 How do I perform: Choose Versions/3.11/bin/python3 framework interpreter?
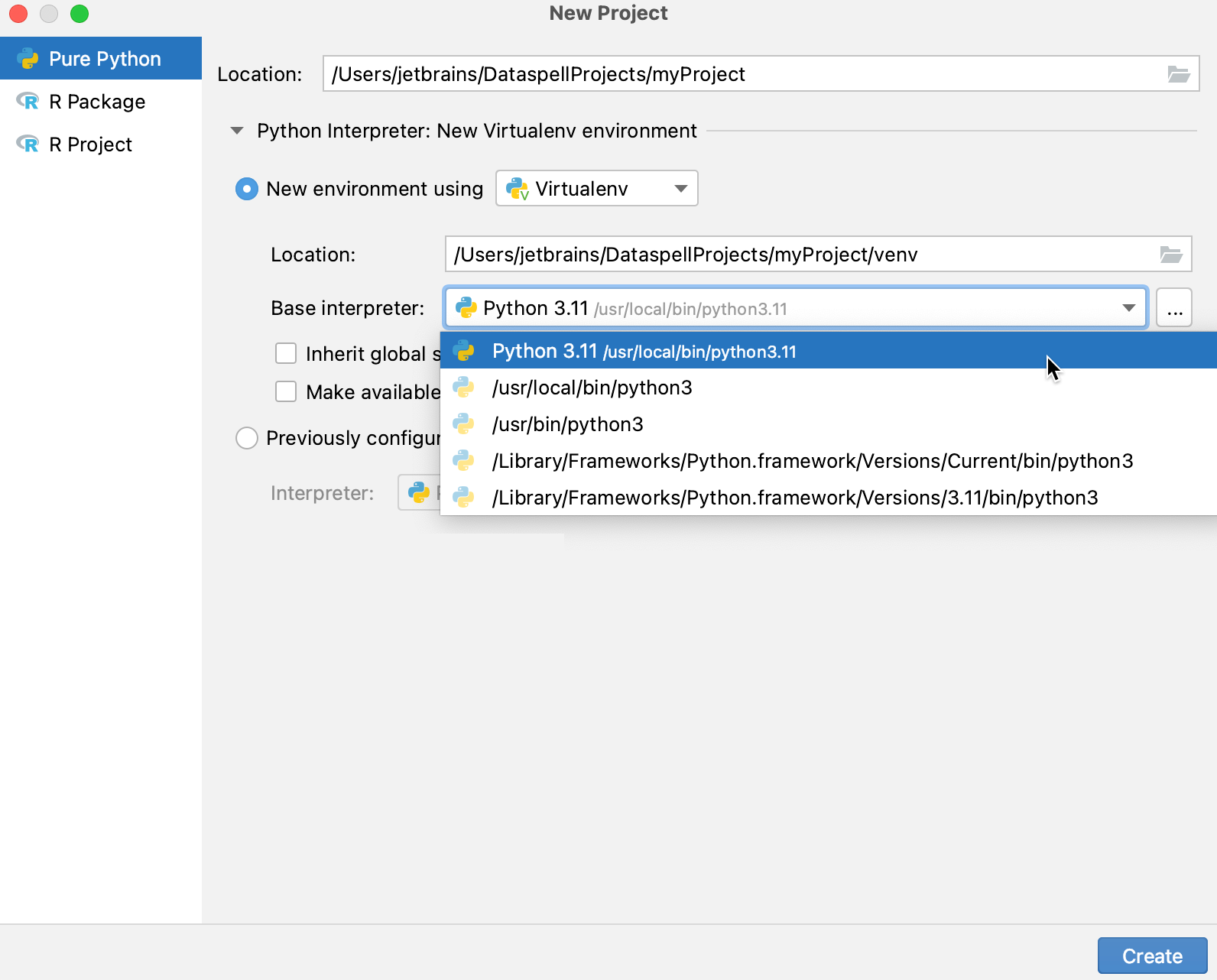(x=829, y=498)
